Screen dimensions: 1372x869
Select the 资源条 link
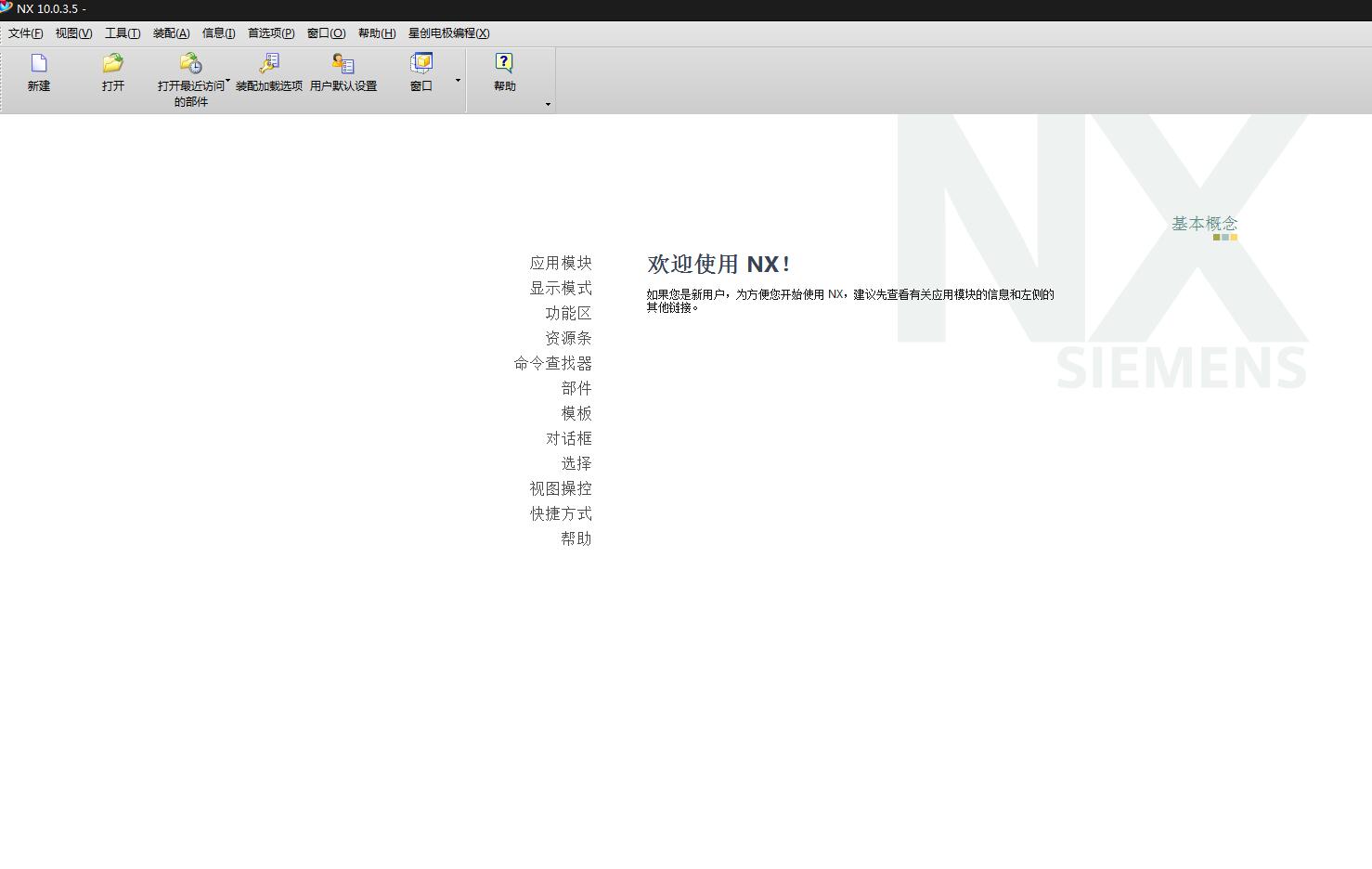tap(569, 338)
